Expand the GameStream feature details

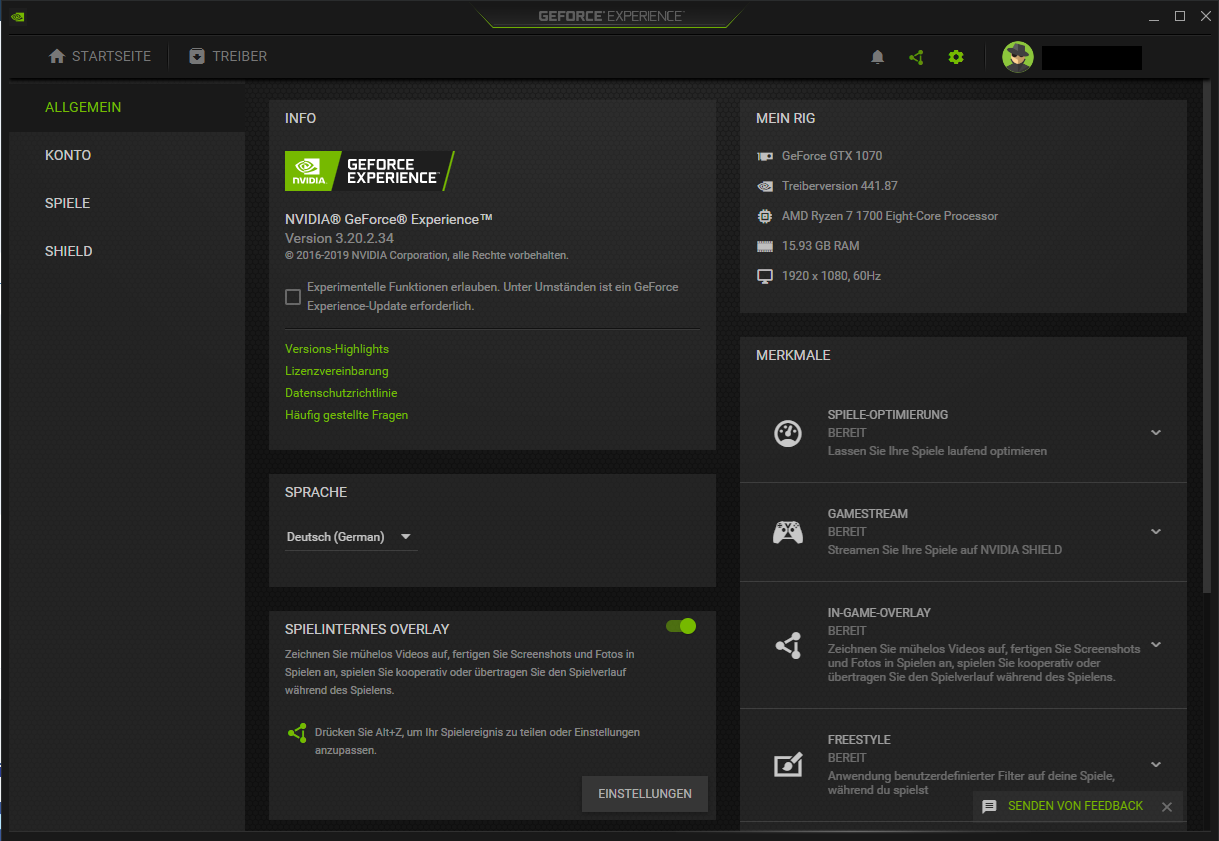pyautogui.click(x=1156, y=532)
